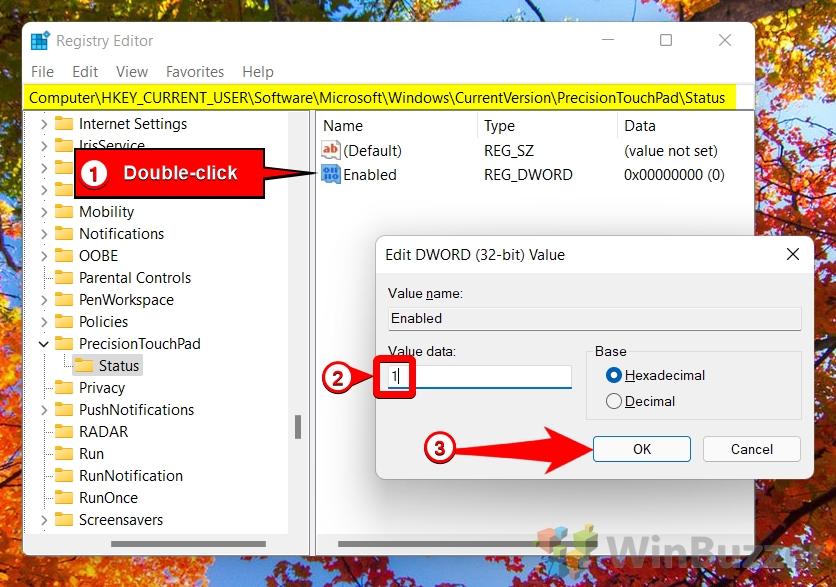This screenshot has width=836, height=587.
Task: Expand the Screensavers key
Action: click(44, 520)
